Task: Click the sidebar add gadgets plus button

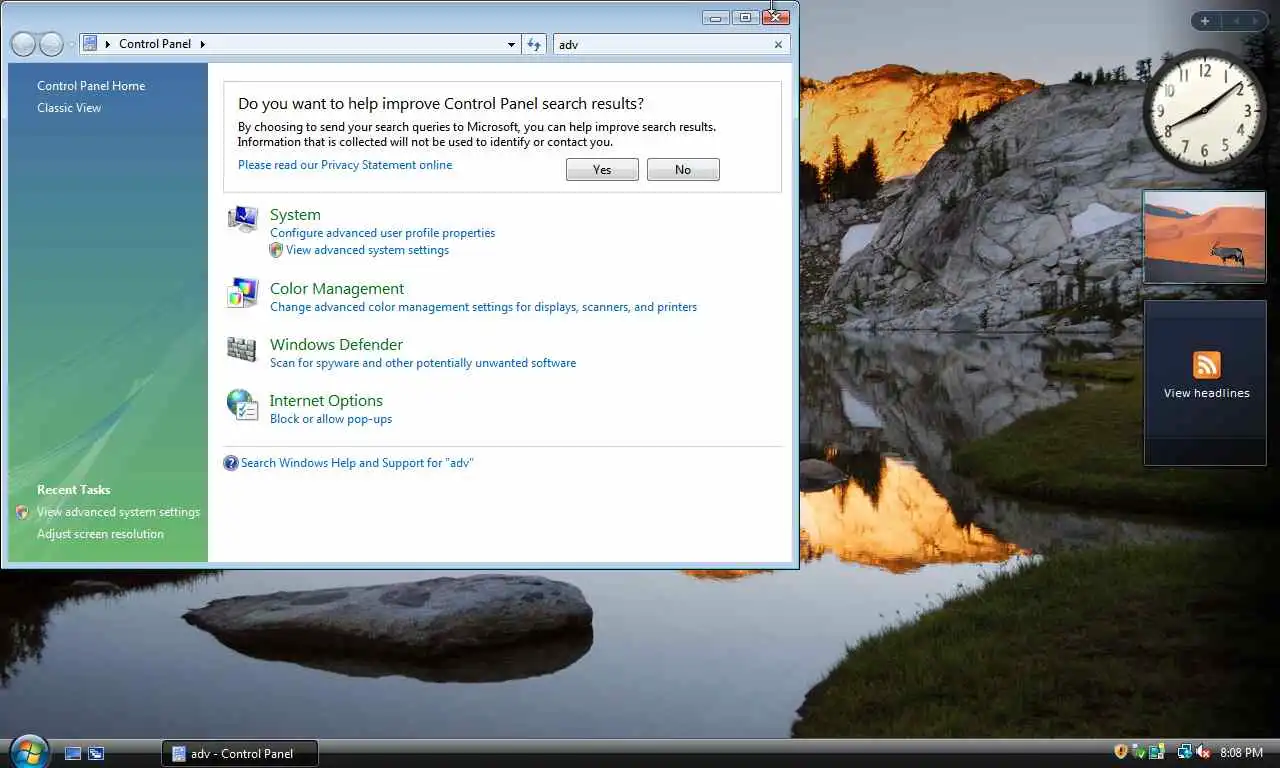Action: pos(1205,21)
